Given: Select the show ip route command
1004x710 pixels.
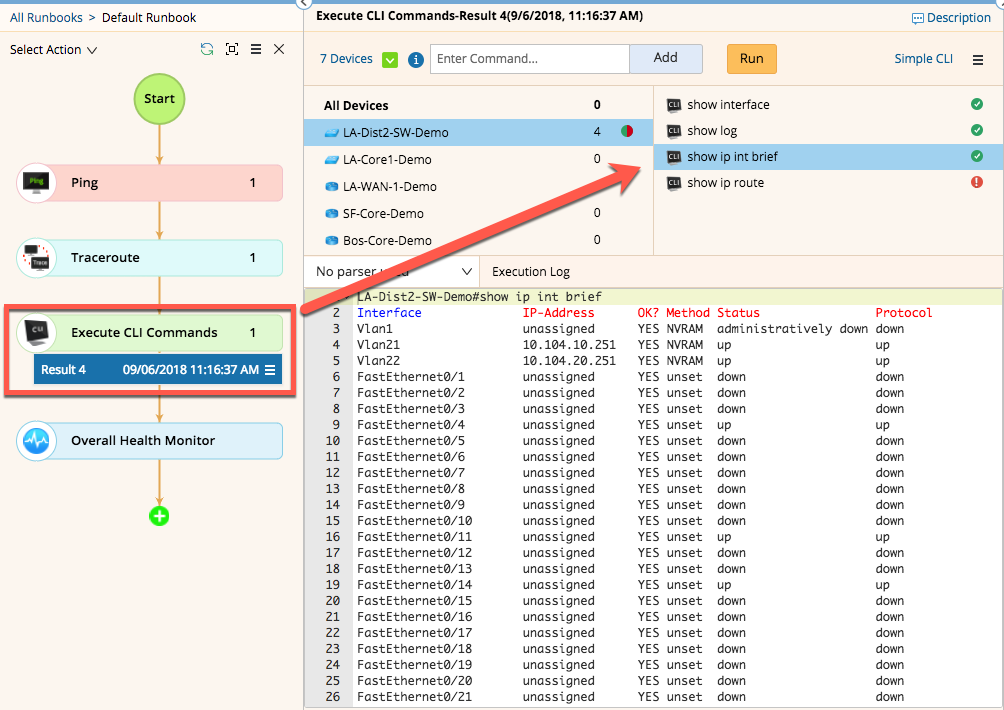Looking at the screenshot, I should coord(829,183).
